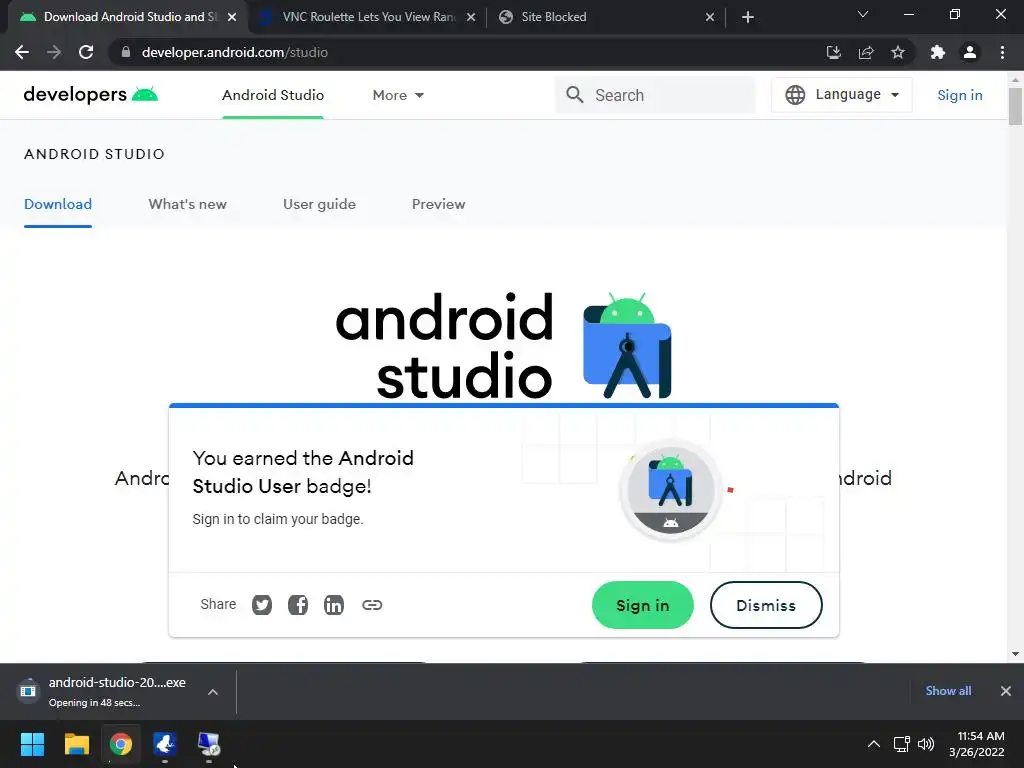The width and height of the screenshot is (1024, 768).
Task: Click the volume speaker tray icon
Action: [x=926, y=744]
